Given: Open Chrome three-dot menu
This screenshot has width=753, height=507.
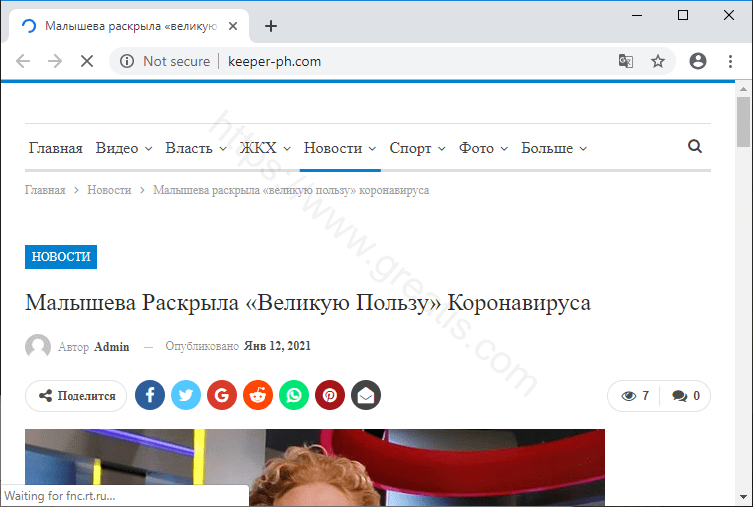Looking at the screenshot, I should click(x=730, y=61).
